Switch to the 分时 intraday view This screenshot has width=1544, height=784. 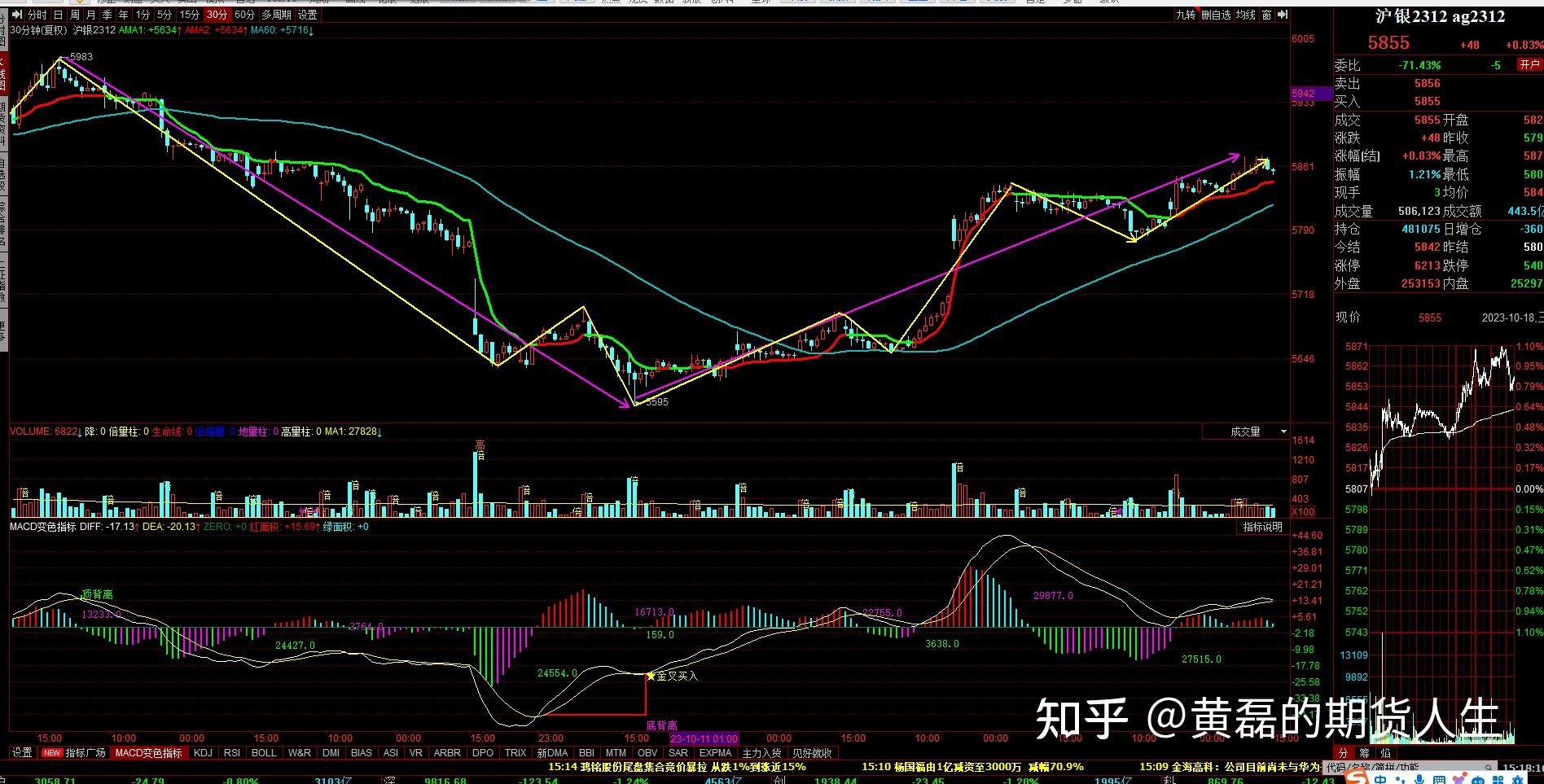click(x=37, y=15)
